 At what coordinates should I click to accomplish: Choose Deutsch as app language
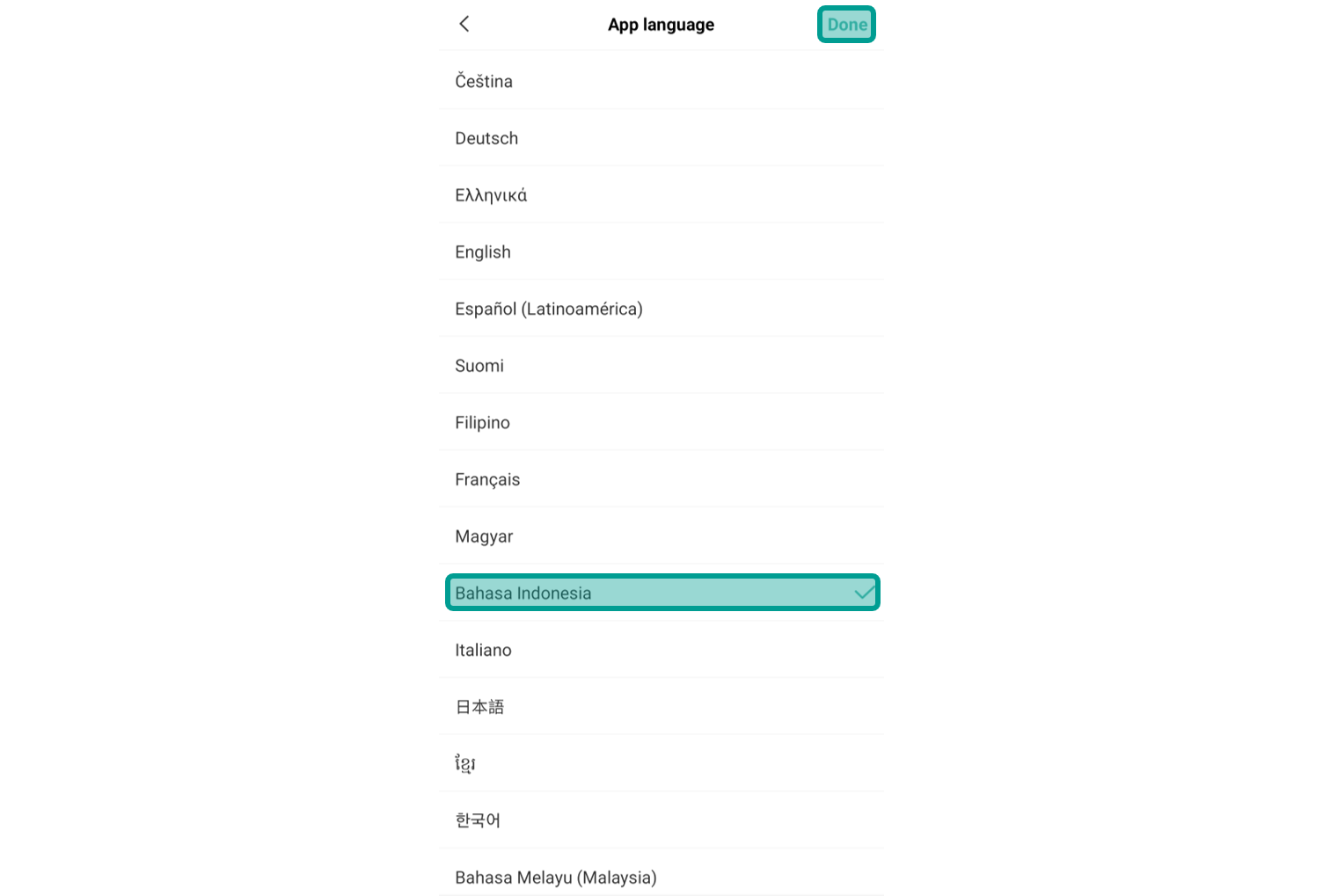[x=661, y=138]
